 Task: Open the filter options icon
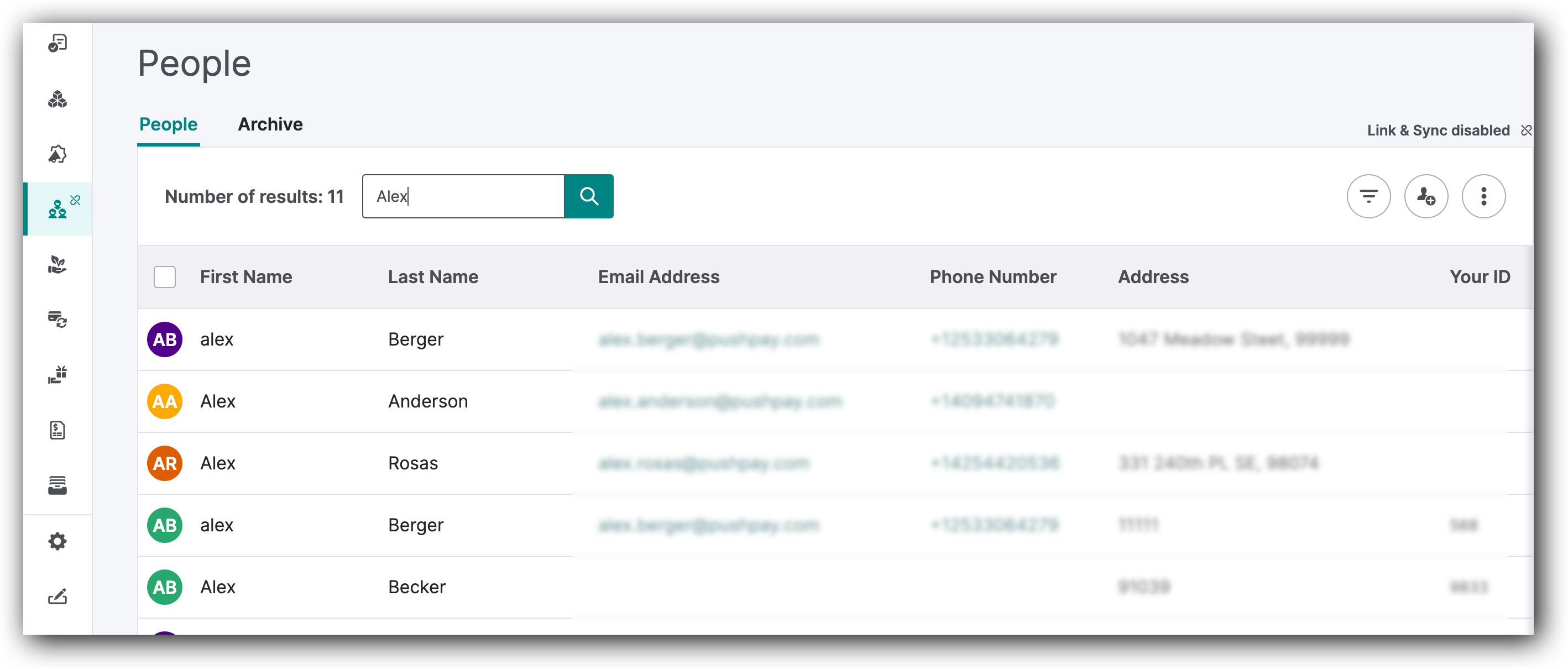(1368, 196)
